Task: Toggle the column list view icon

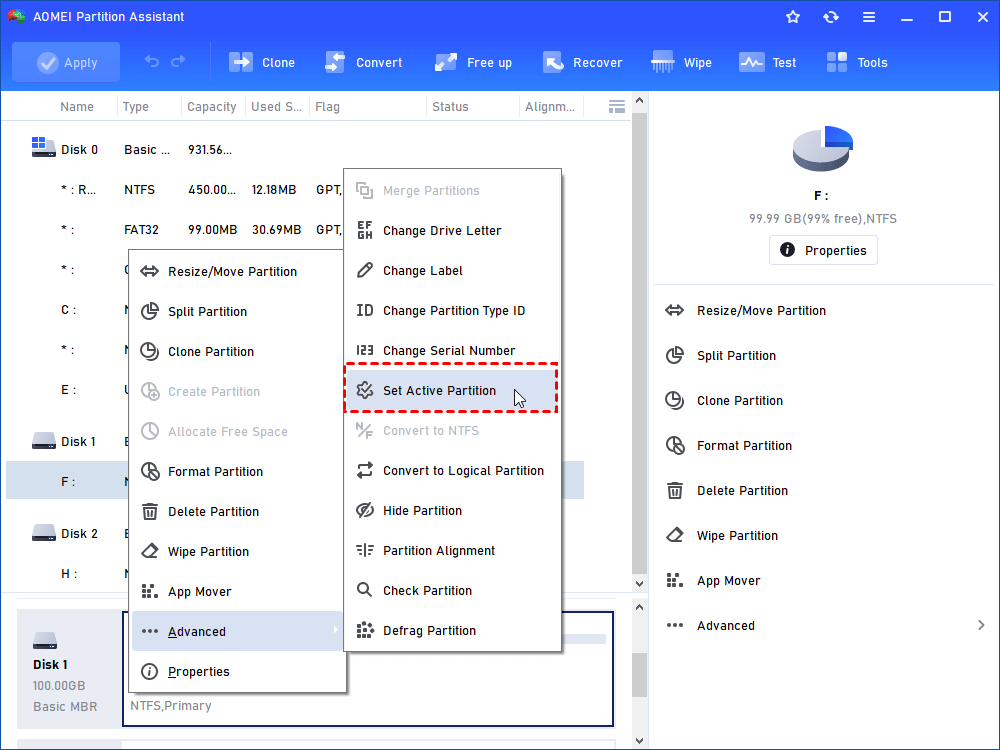Action: pyautogui.click(x=617, y=107)
